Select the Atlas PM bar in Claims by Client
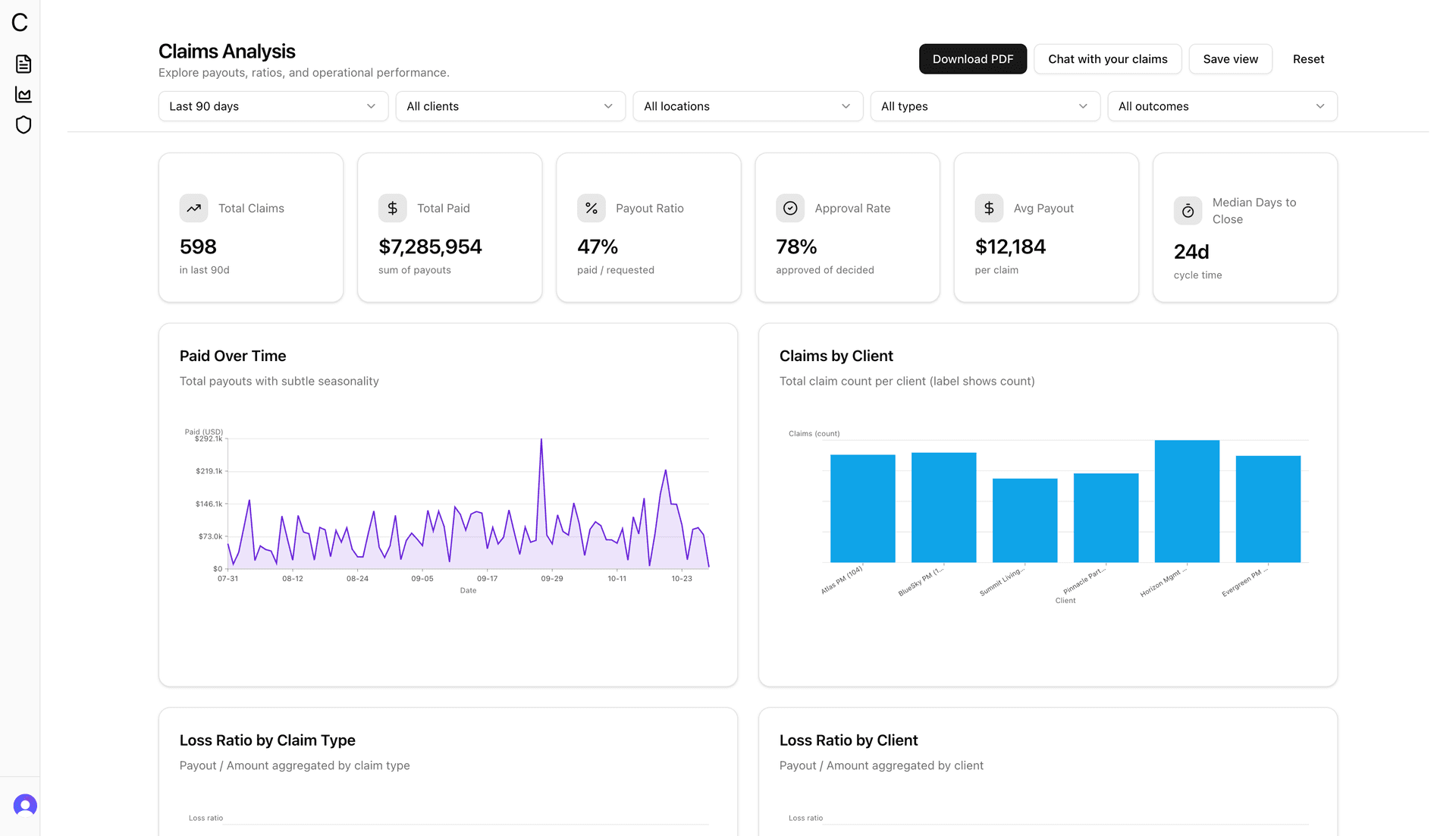The width and height of the screenshot is (1456, 836). 862,508
